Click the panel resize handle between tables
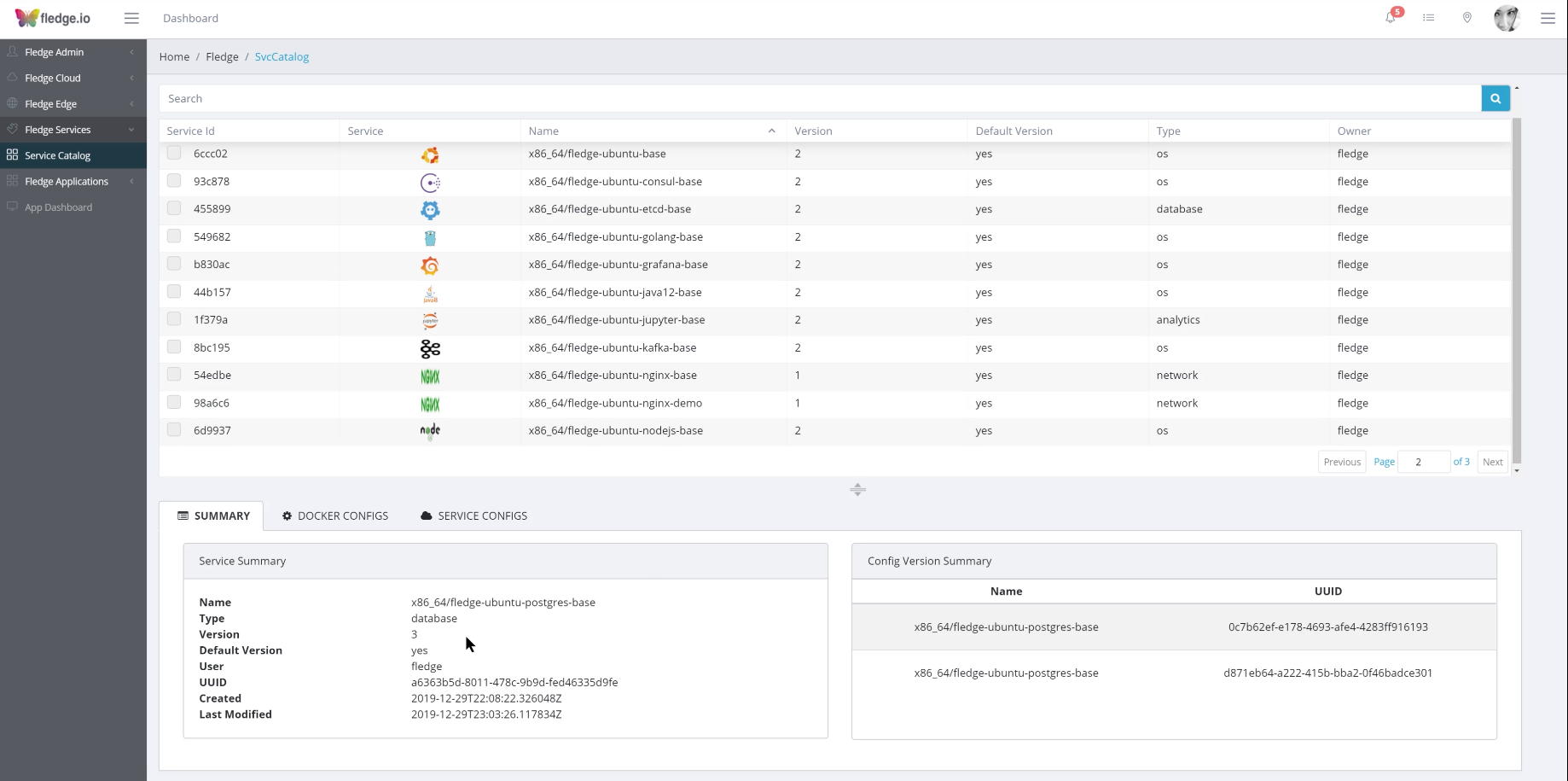This screenshot has width=1568, height=781. click(x=857, y=490)
